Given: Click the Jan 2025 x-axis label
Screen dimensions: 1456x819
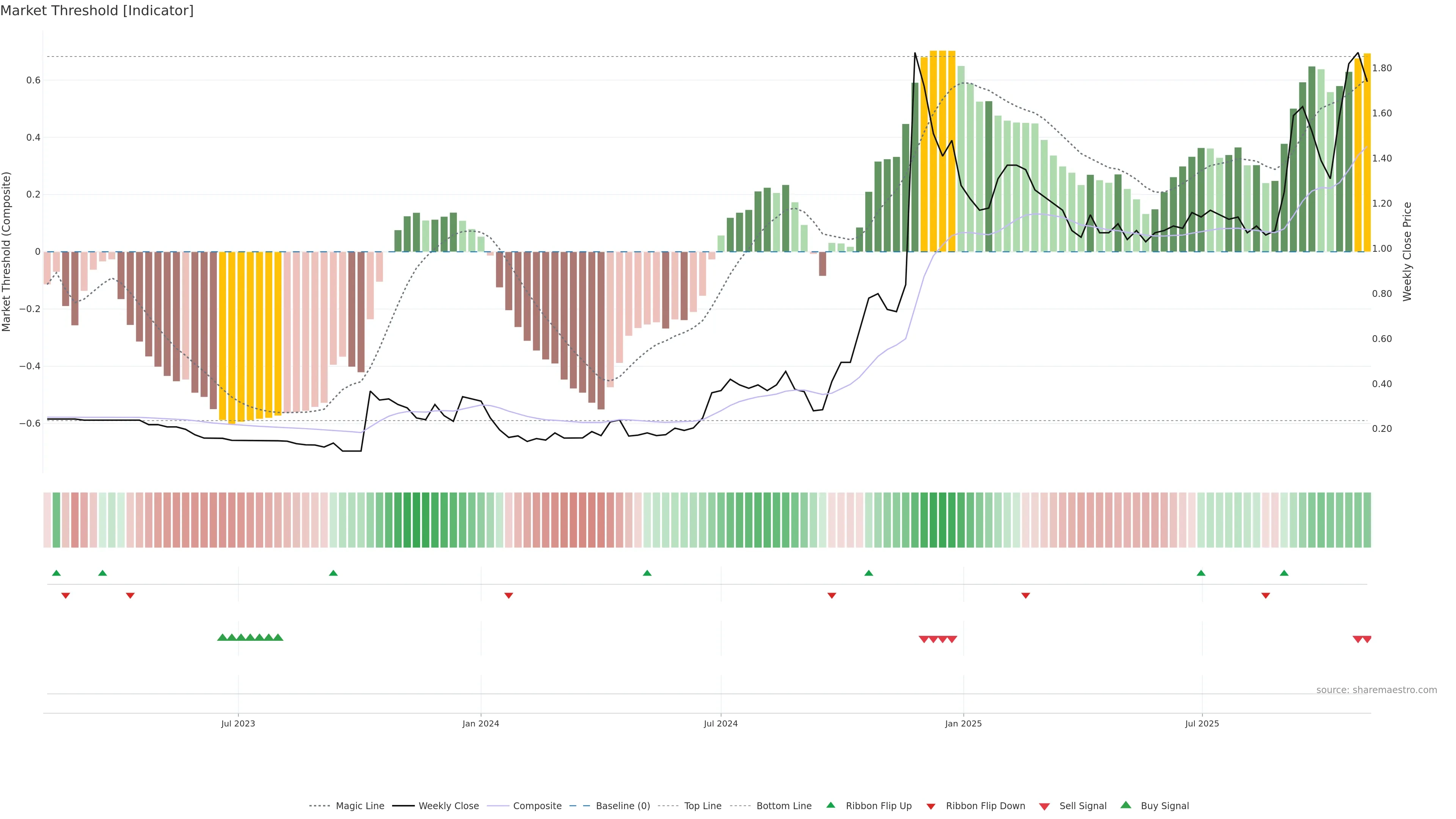Looking at the screenshot, I should click(x=963, y=723).
